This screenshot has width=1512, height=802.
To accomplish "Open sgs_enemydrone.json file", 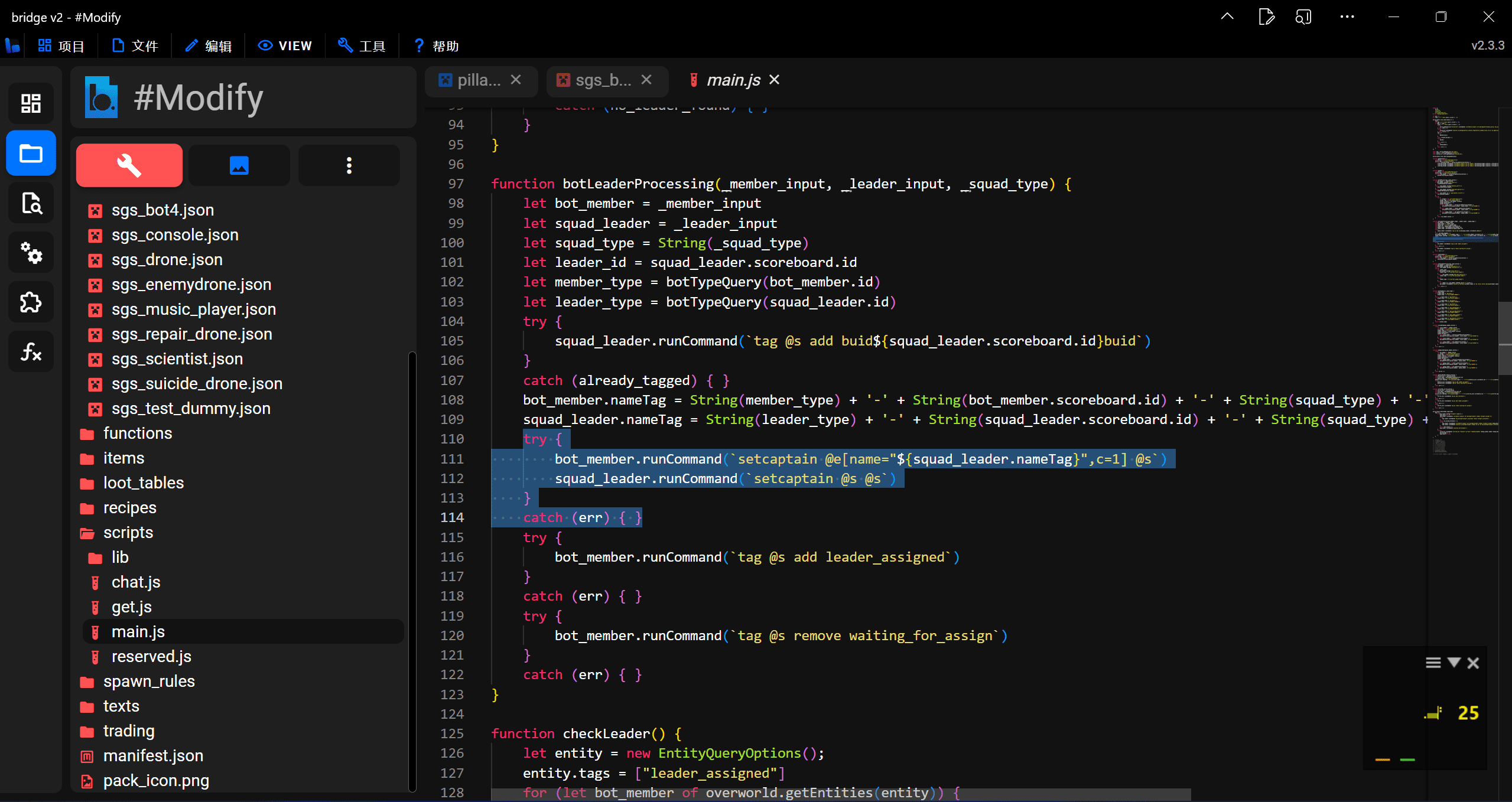I will 243,285.
